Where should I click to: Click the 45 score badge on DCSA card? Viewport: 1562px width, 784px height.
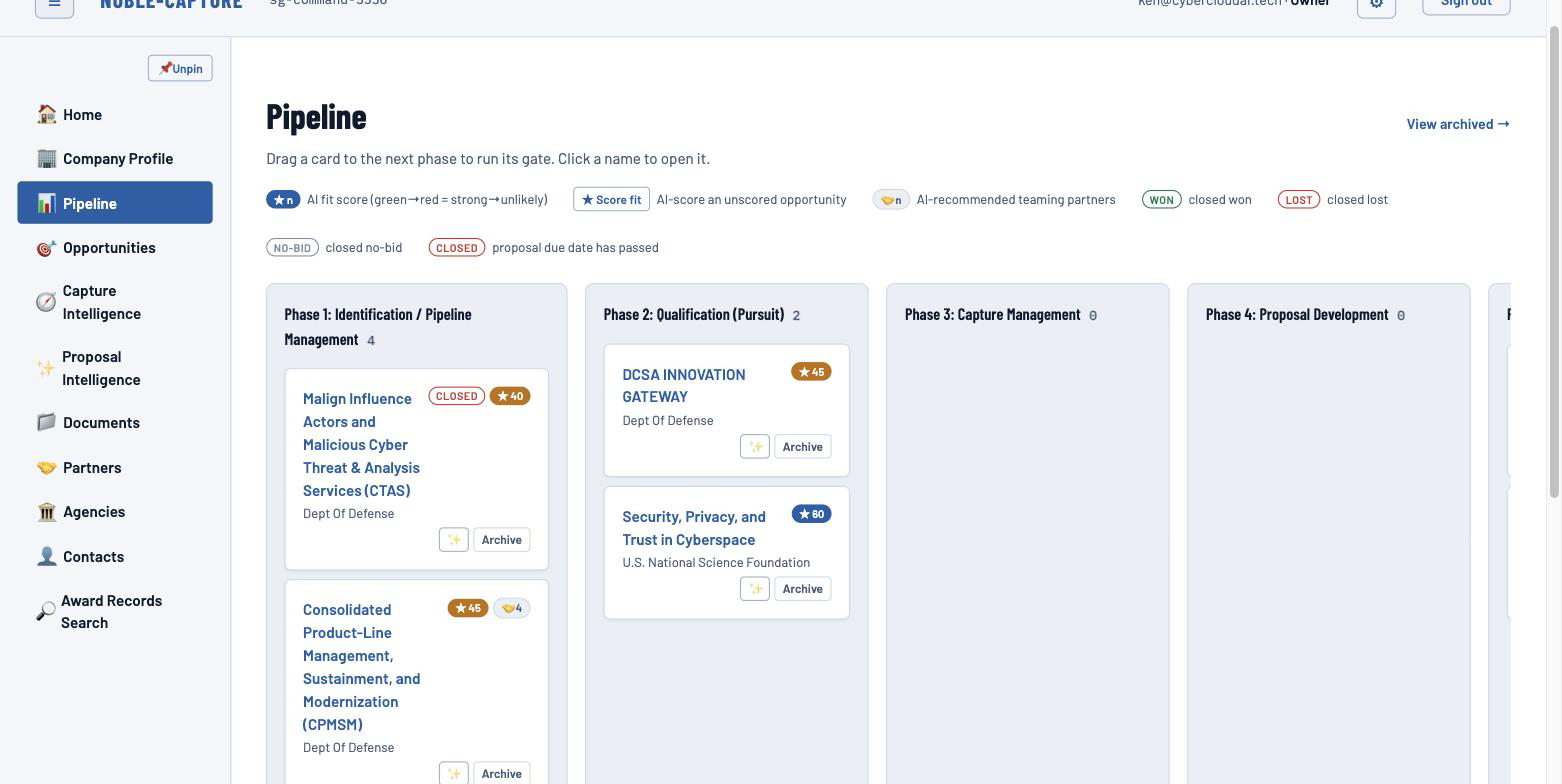coord(811,372)
